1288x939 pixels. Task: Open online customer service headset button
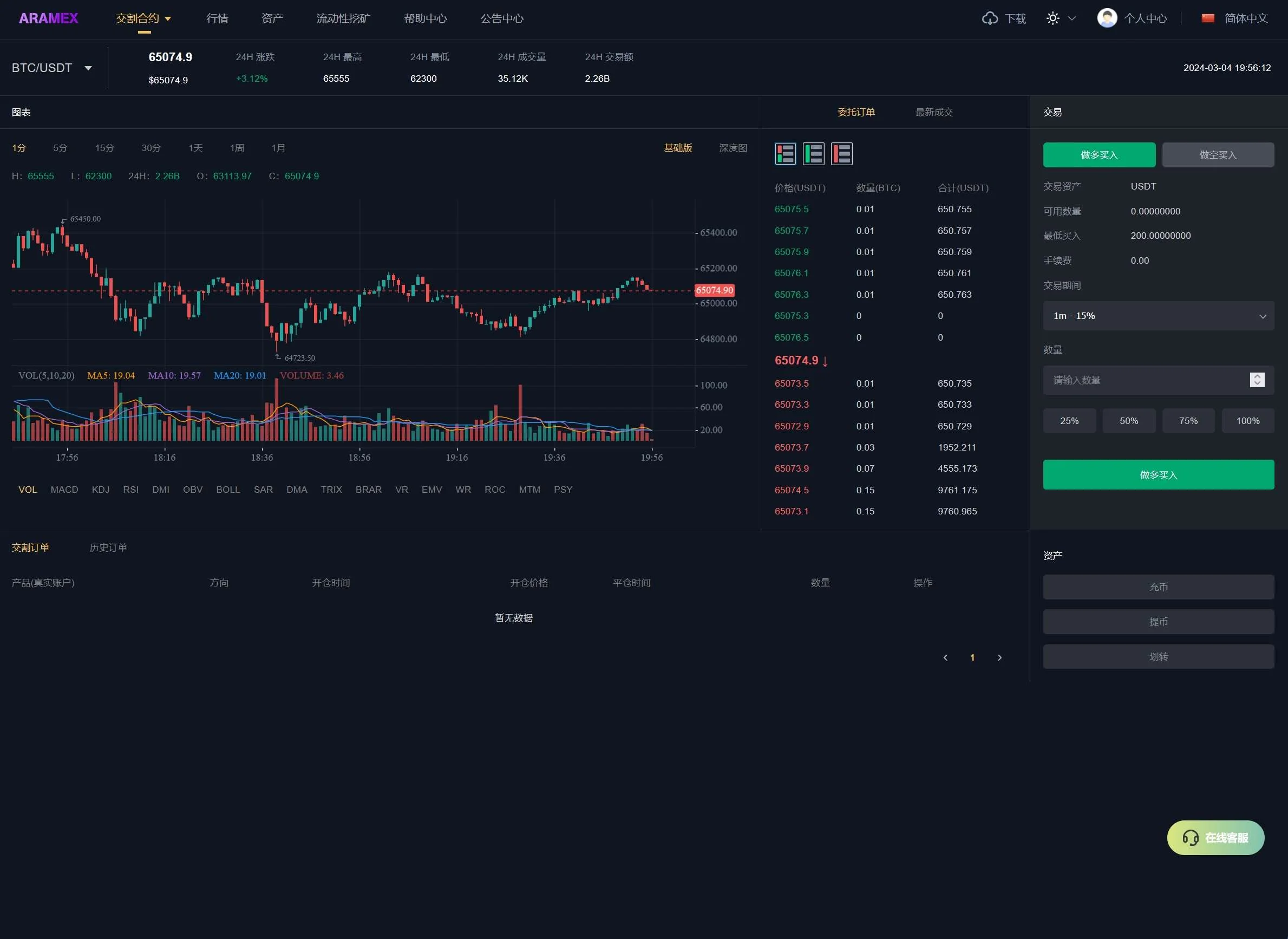1215,837
